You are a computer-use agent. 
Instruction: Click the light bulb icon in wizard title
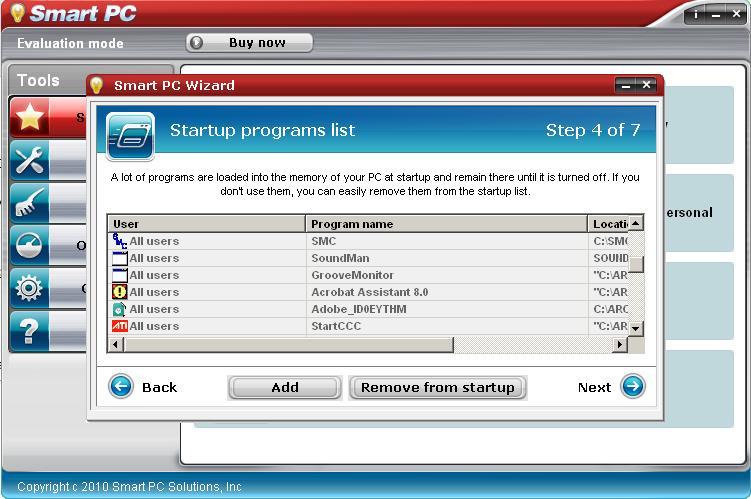click(97, 85)
